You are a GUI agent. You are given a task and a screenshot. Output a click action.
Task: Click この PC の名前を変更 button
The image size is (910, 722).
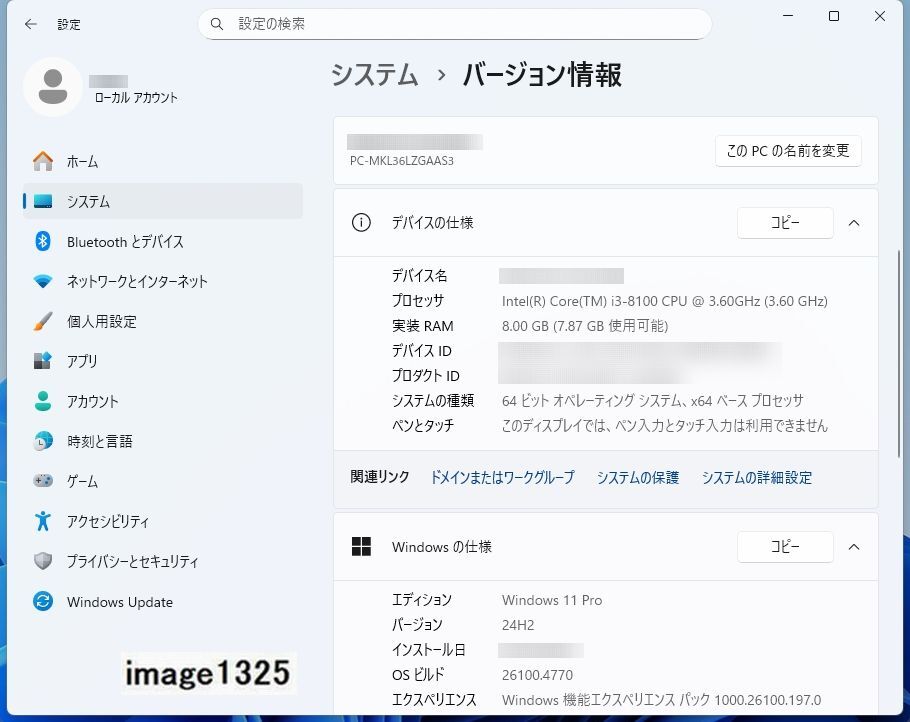tap(788, 151)
